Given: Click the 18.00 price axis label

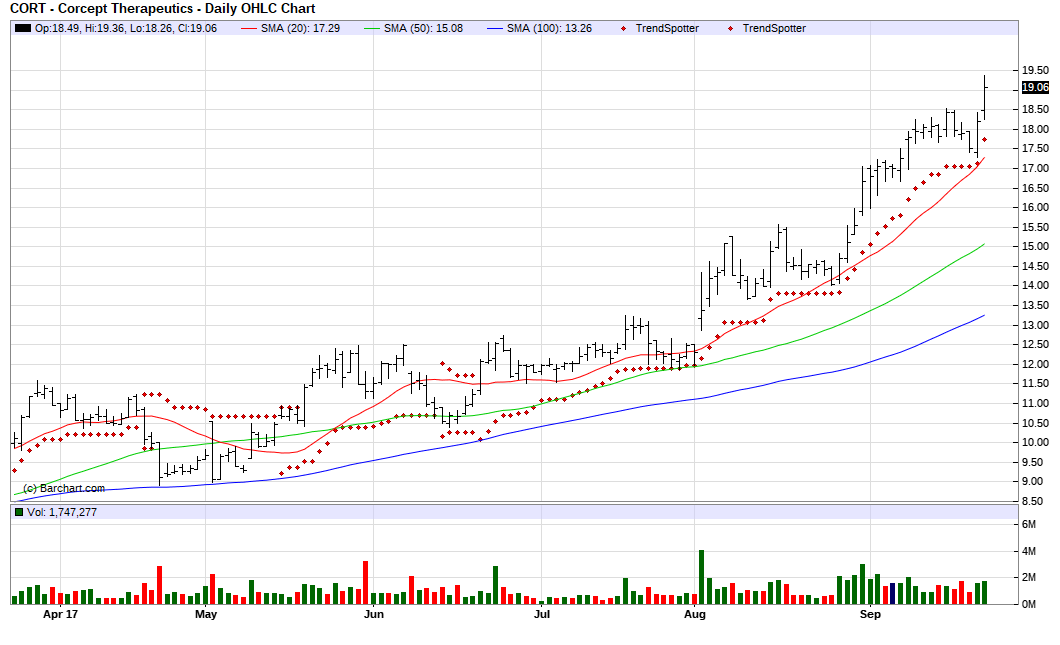Looking at the screenshot, I should point(1035,129).
